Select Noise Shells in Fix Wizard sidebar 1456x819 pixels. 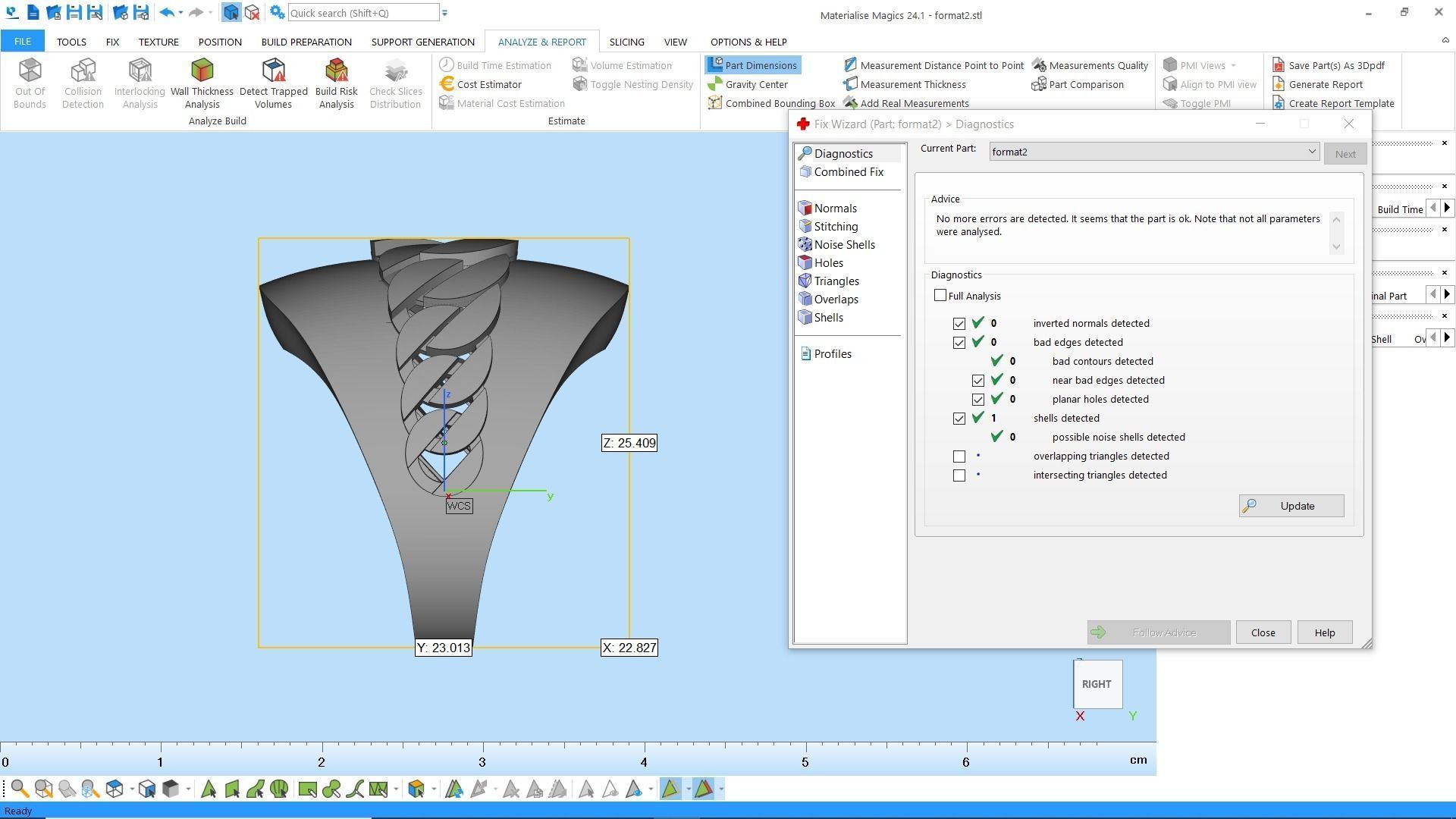coord(844,245)
